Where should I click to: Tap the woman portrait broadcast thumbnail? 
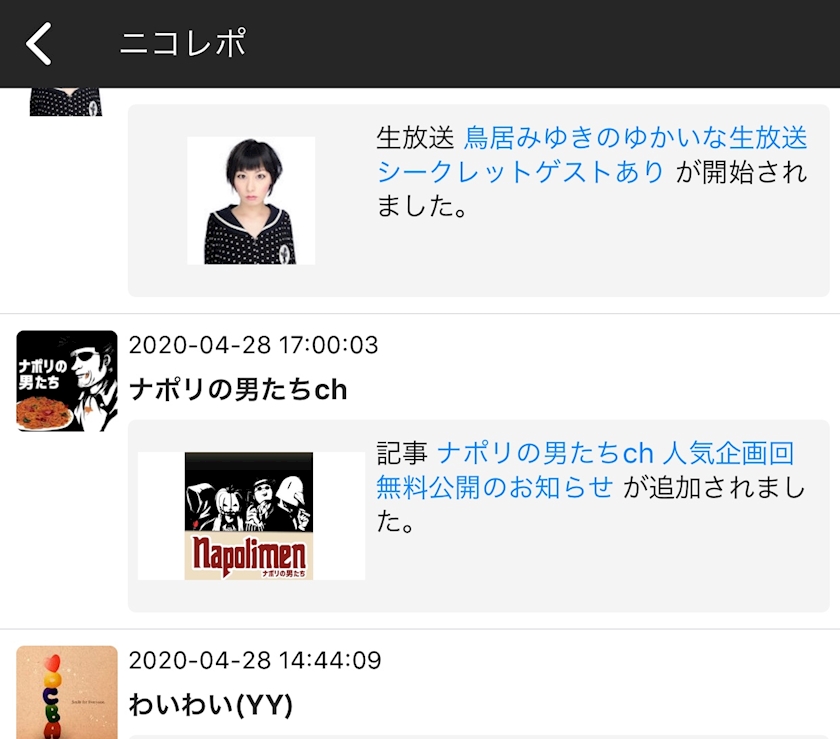point(251,200)
